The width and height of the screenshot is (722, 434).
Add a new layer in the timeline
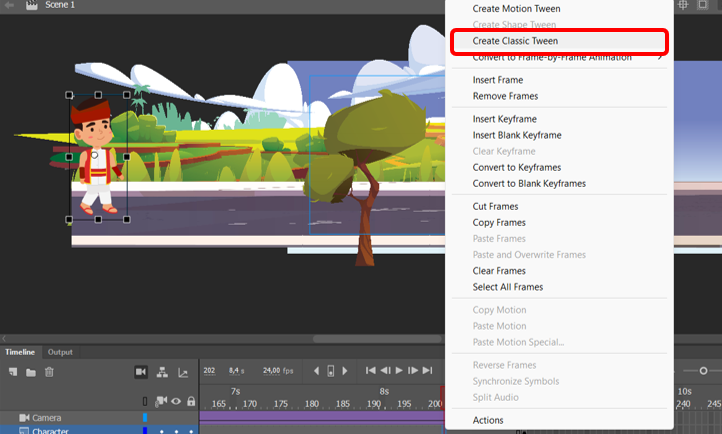tap(13, 372)
